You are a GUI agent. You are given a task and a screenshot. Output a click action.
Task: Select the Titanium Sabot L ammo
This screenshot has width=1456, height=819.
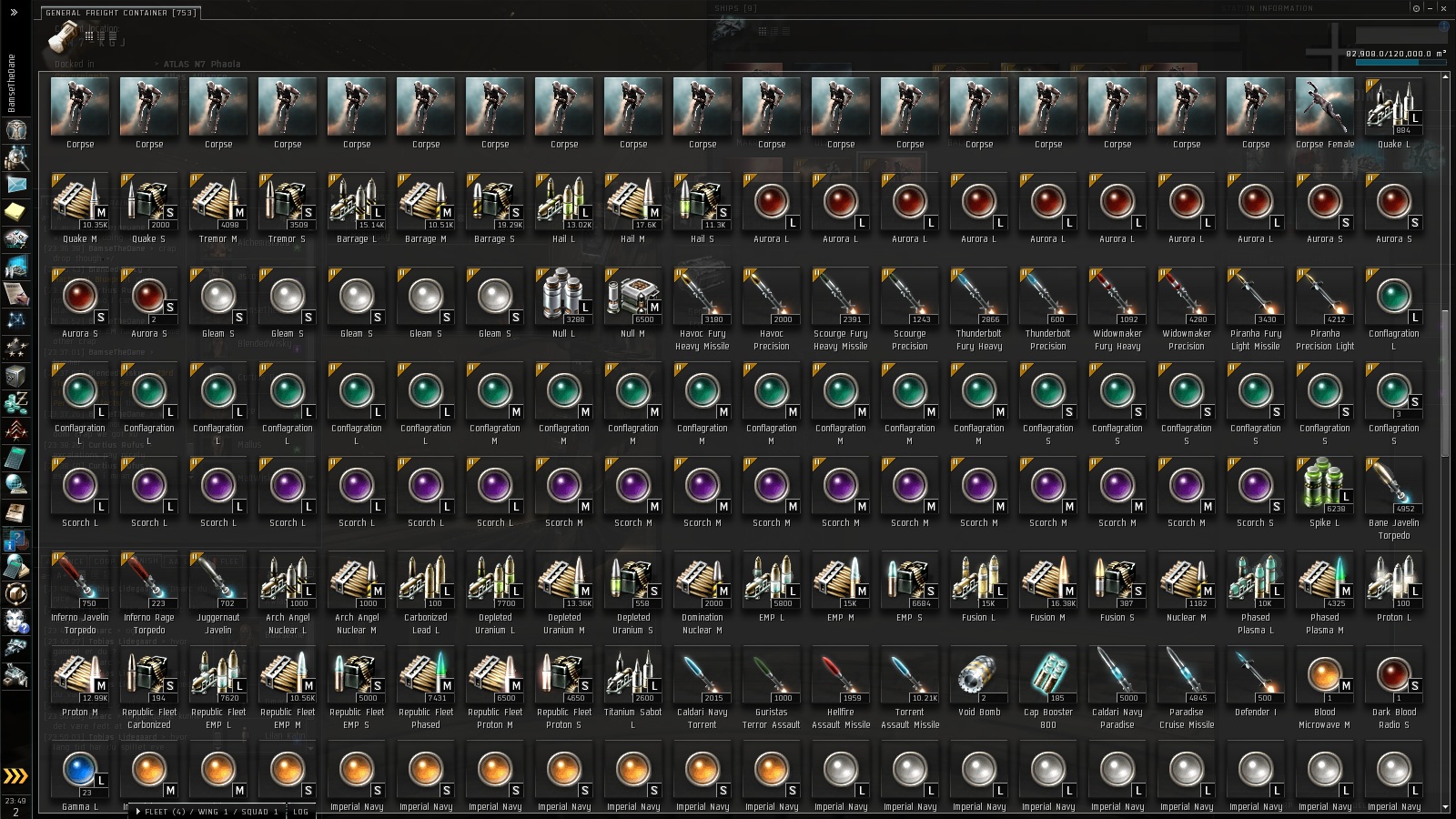click(x=632, y=674)
